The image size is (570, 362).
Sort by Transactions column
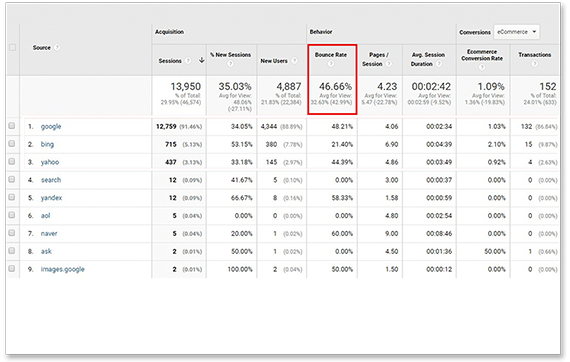coord(535,55)
